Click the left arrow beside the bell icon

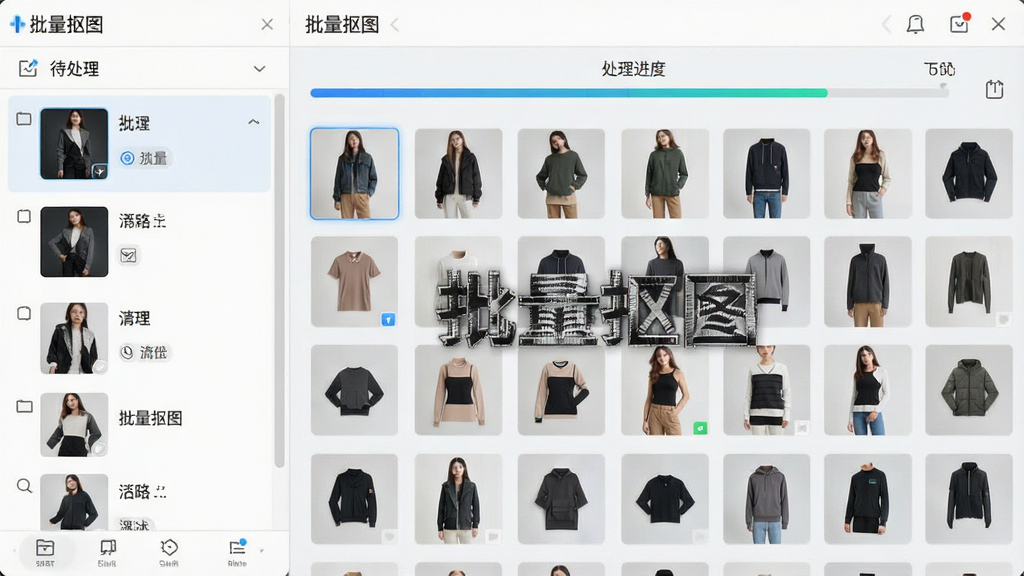[886, 25]
